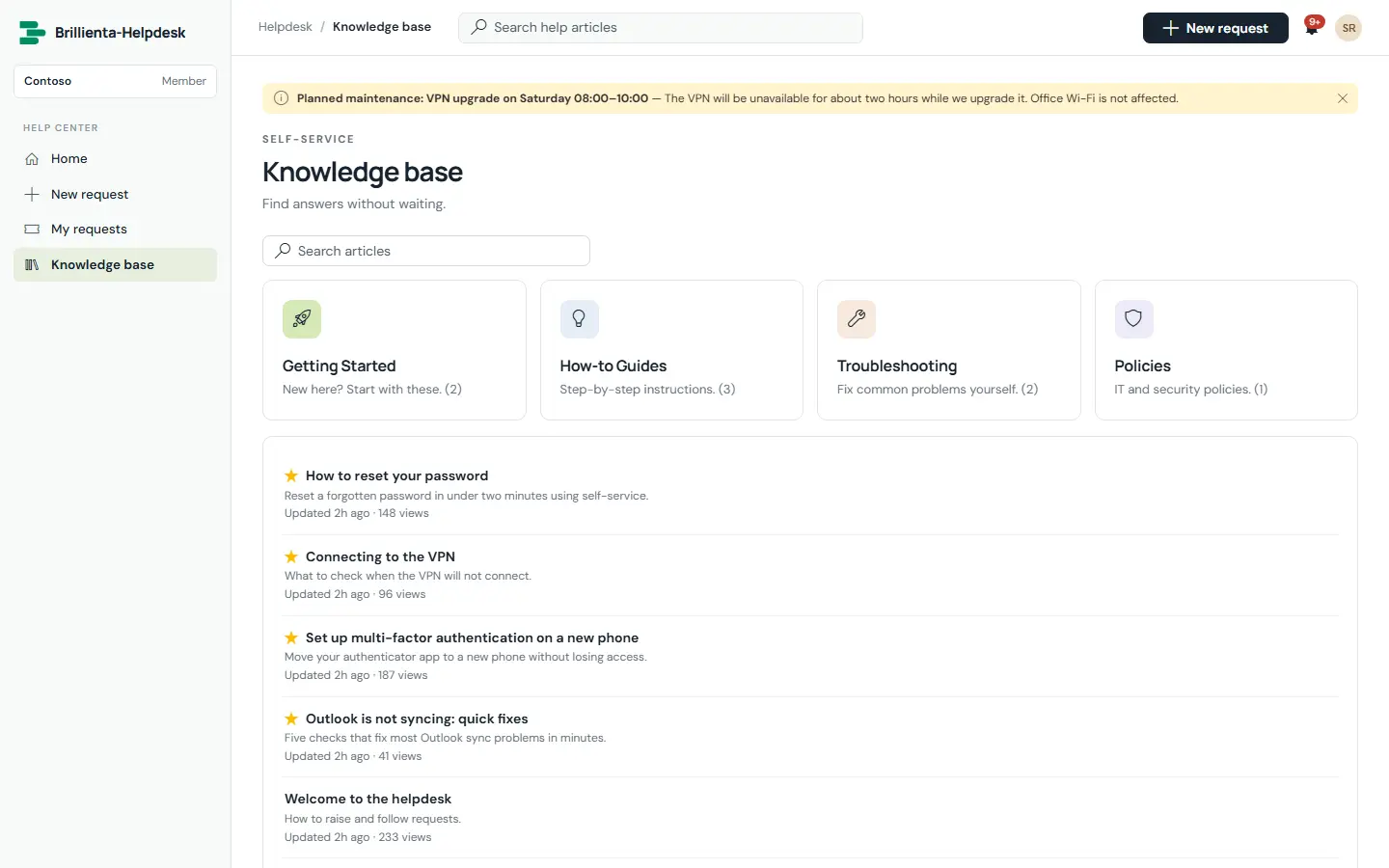This screenshot has width=1389, height=868.
Task: Select Knowledge base in sidebar
Action: point(115,265)
